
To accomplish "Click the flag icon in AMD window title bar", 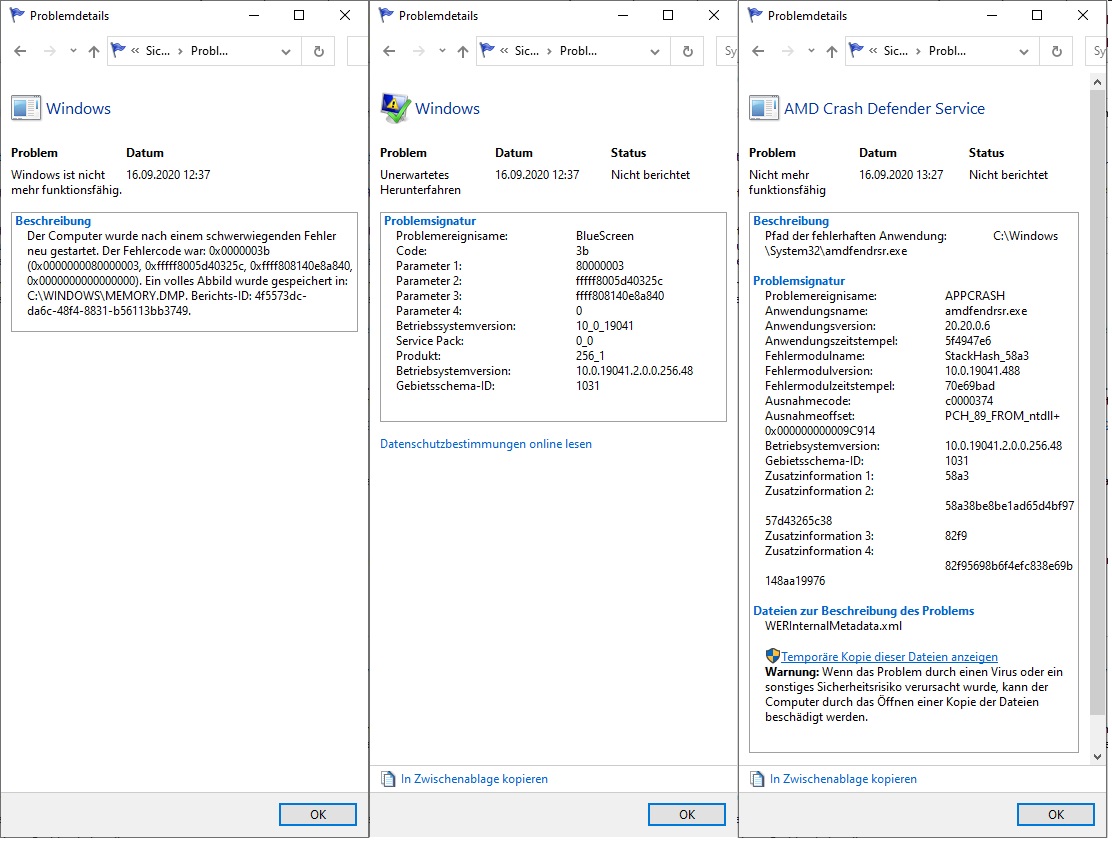I will tap(755, 15).
